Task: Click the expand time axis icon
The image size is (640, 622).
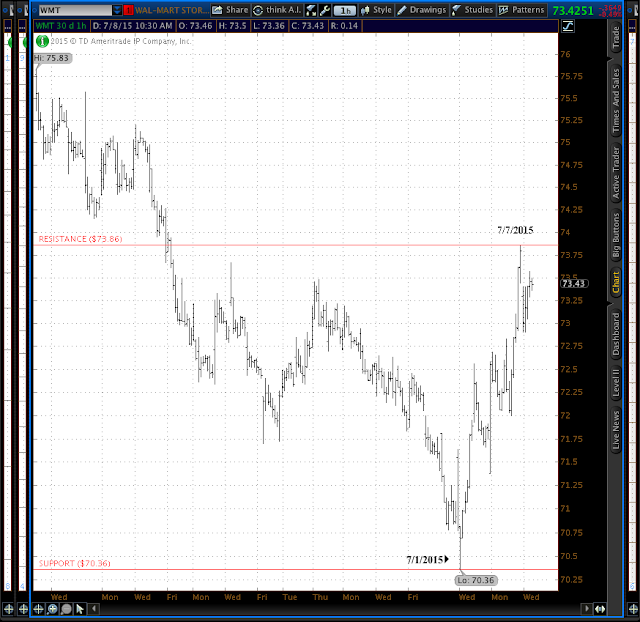Action: click(x=600, y=609)
